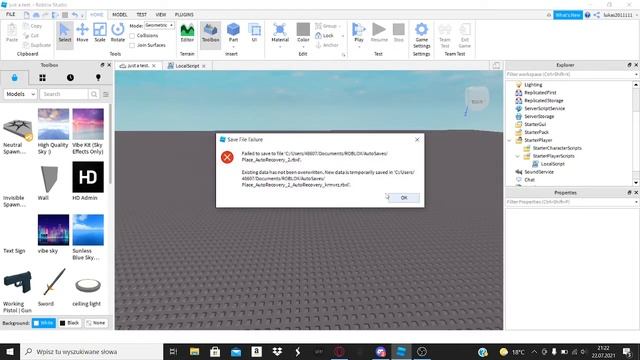
Task: Switch to the HOME ribbon tab
Action: 97,14
